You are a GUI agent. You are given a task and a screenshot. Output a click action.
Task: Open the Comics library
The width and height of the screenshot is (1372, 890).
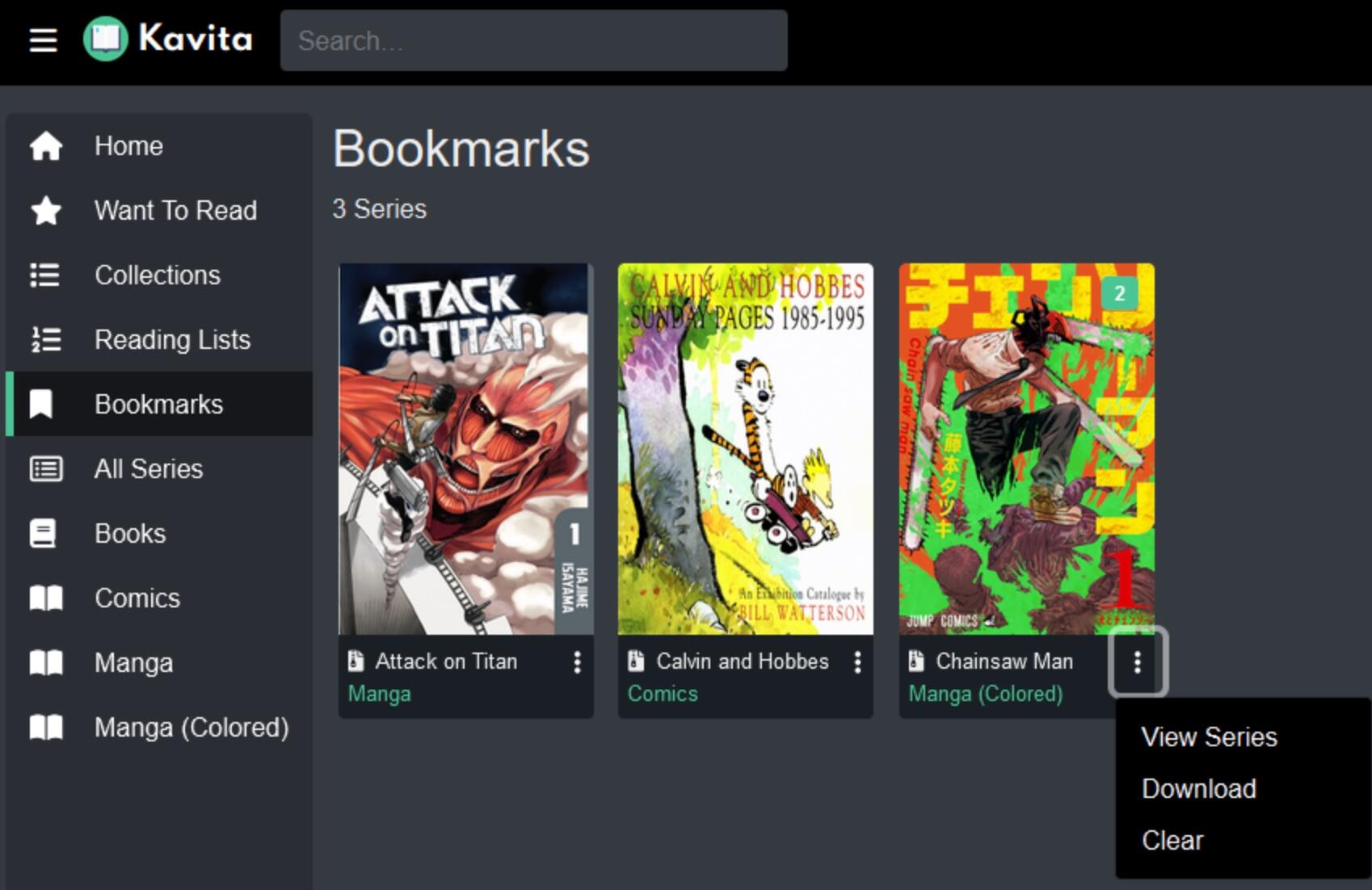pyautogui.click(x=159, y=598)
